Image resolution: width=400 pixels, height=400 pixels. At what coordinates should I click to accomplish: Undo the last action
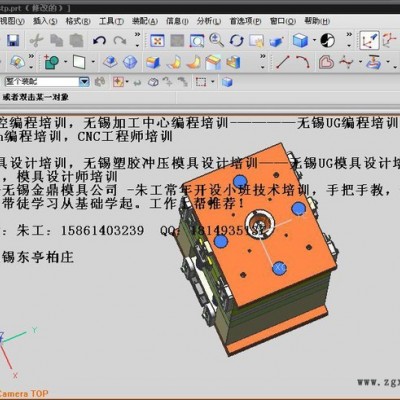[99, 41]
